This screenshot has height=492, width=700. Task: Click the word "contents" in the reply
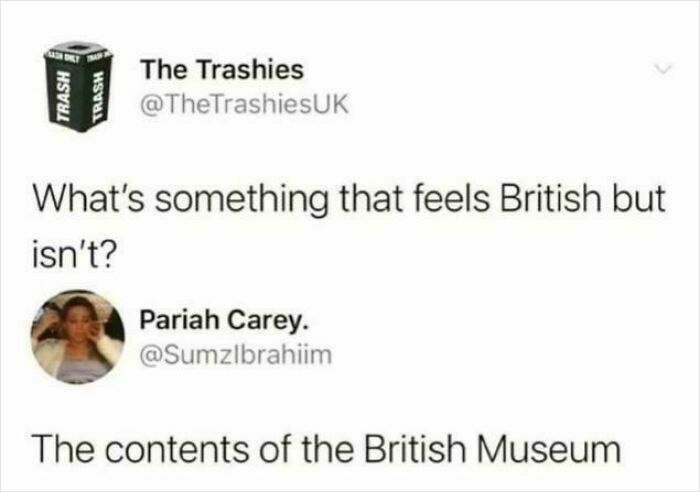pyautogui.click(x=177, y=449)
